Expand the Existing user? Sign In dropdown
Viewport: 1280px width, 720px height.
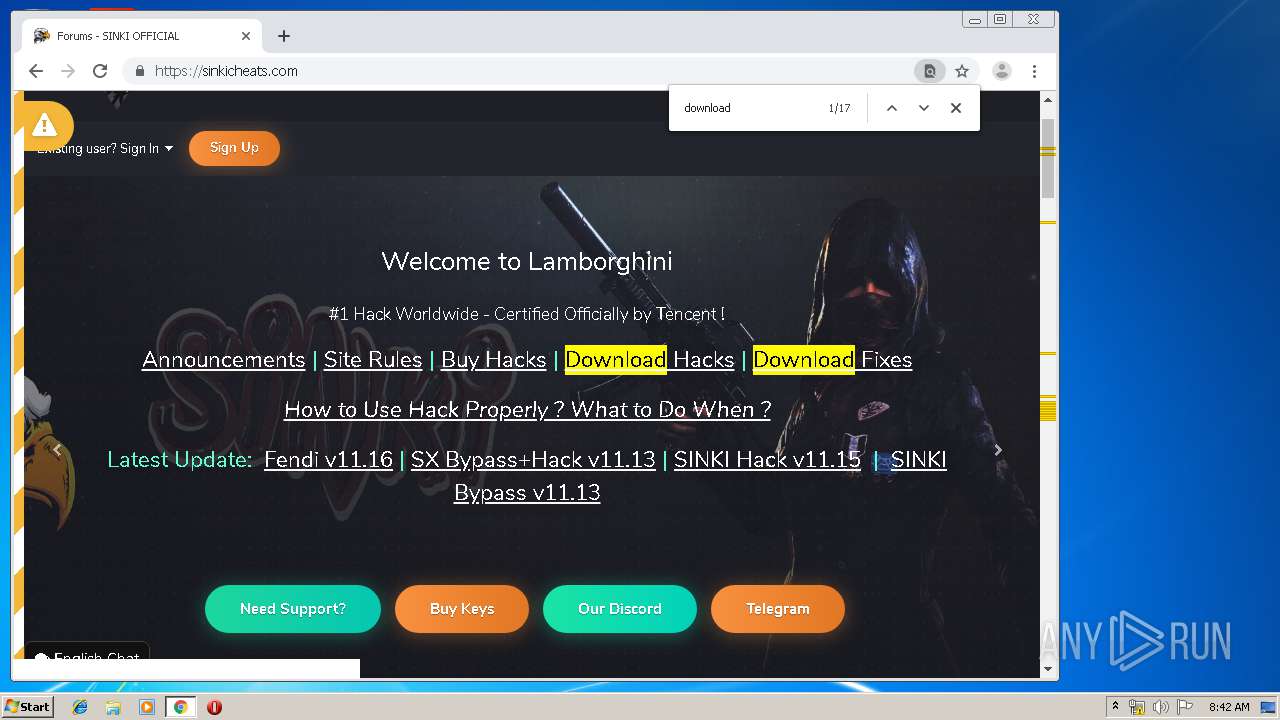tap(105, 148)
